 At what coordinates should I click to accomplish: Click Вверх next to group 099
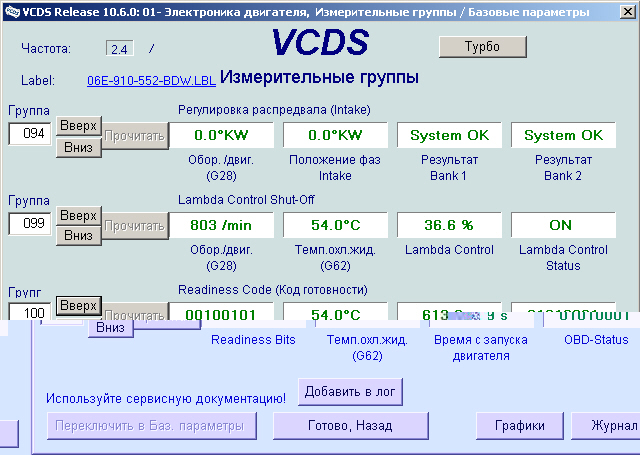point(78,215)
